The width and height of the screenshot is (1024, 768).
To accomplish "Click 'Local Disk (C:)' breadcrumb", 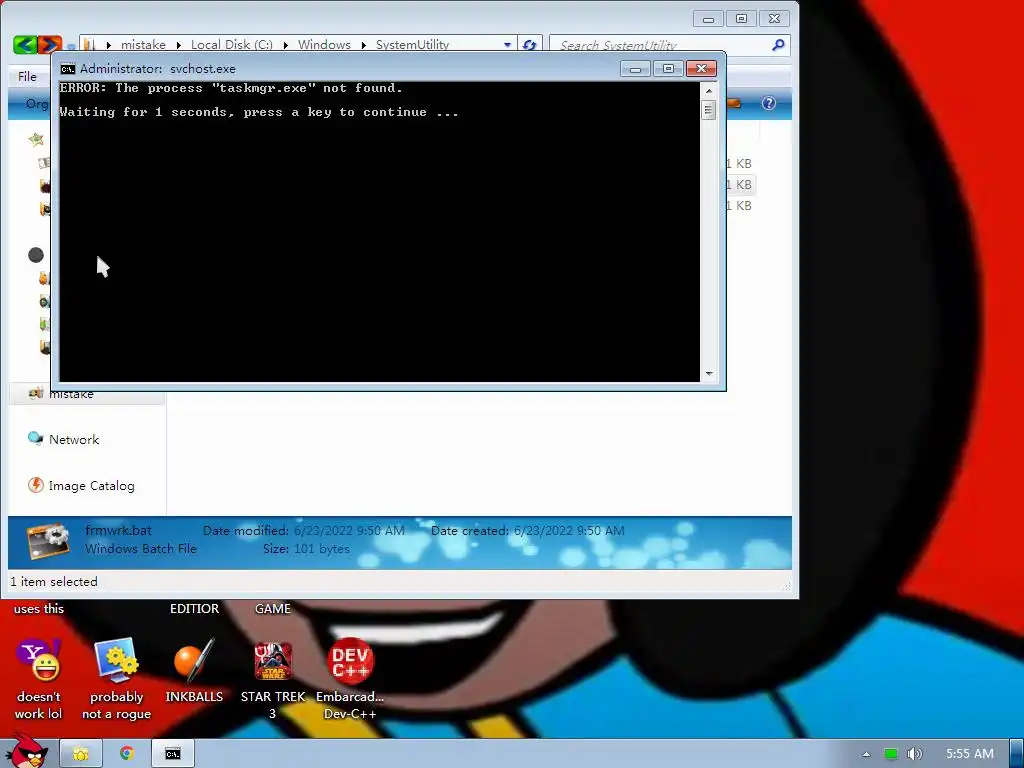I will pyautogui.click(x=232, y=44).
